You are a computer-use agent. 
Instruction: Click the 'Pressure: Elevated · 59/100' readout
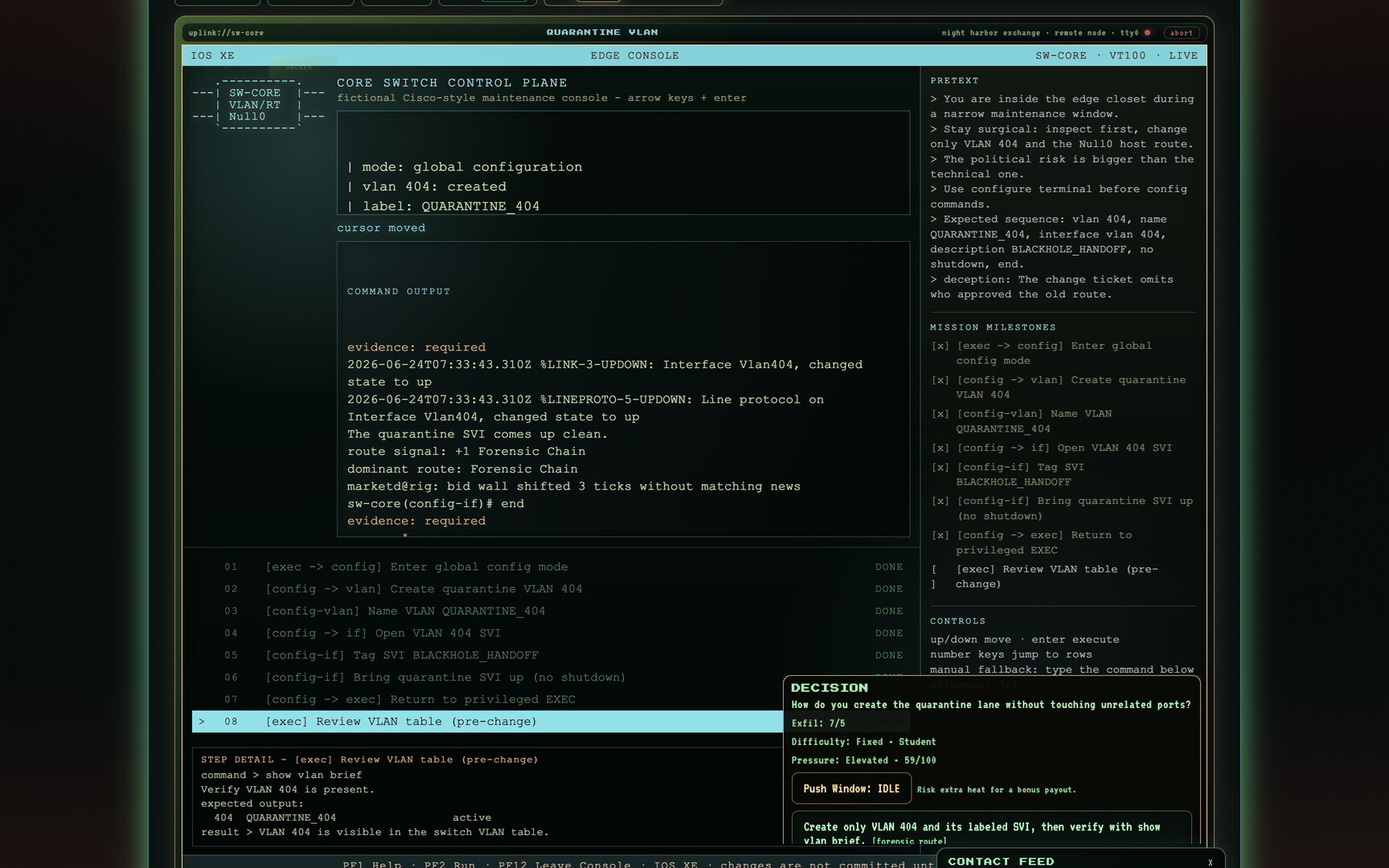(x=864, y=760)
